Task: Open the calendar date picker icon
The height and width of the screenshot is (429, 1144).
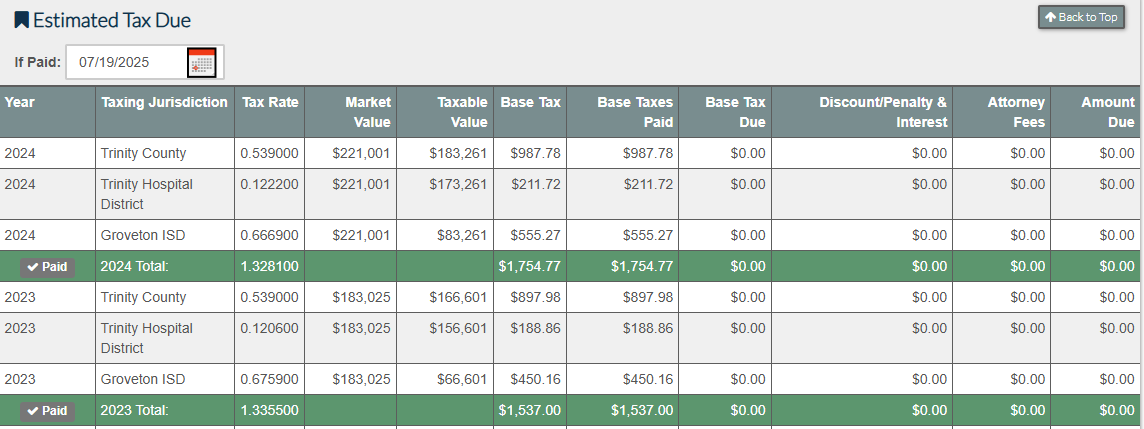Action: [x=202, y=62]
